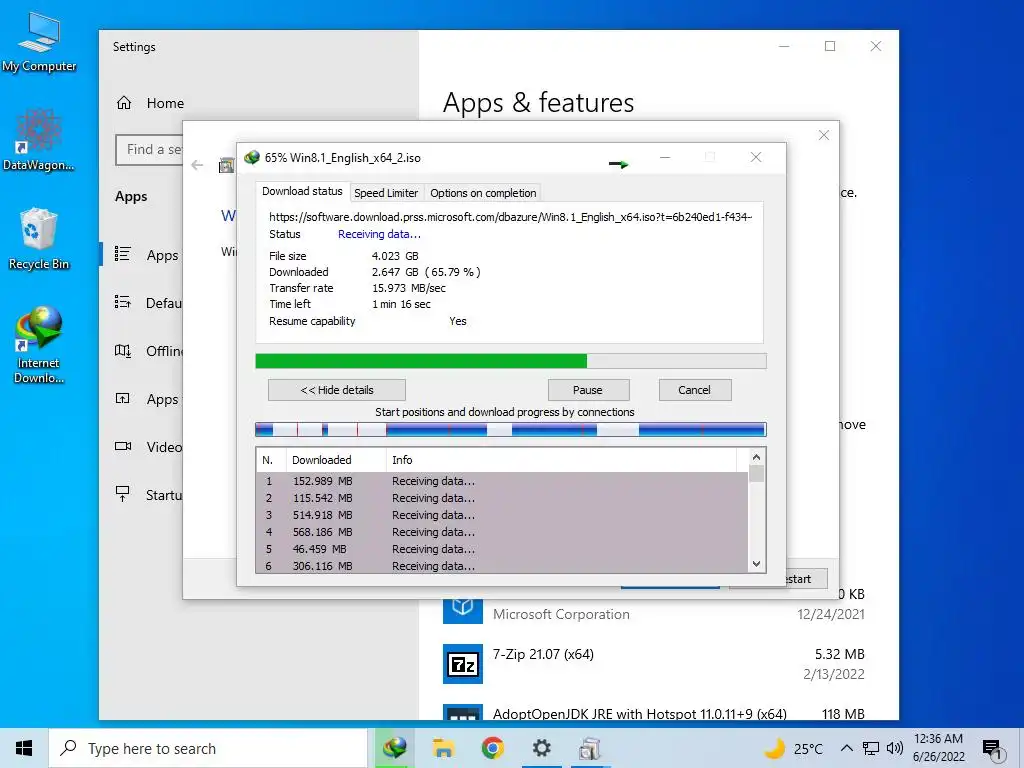This screenshot has height=768, width=1024.
Task: Click the Home icon in Settings sidebar
Action: click(124, 103)
